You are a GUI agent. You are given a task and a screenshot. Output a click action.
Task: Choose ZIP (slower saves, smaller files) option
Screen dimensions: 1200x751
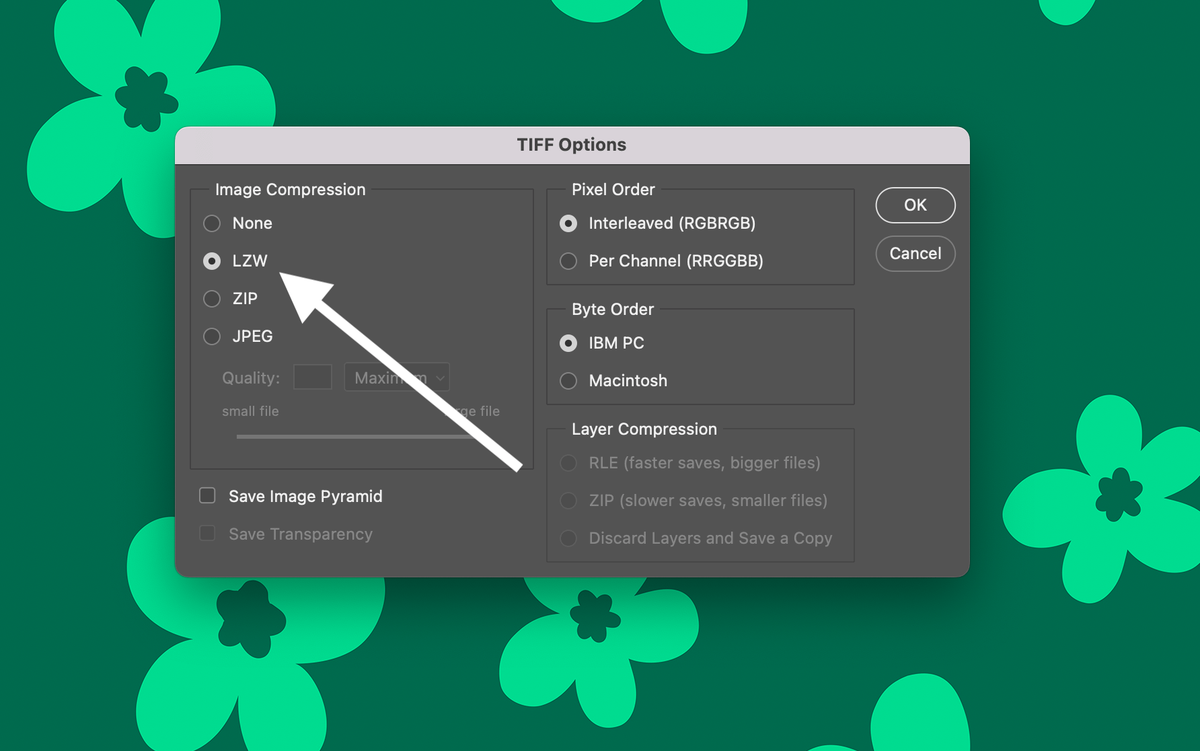(x=569, y=501)
